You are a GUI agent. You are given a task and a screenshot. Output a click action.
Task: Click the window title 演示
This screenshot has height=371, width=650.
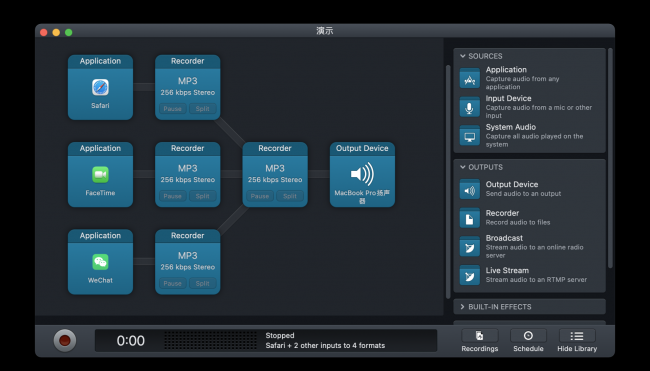coord(325,31)
